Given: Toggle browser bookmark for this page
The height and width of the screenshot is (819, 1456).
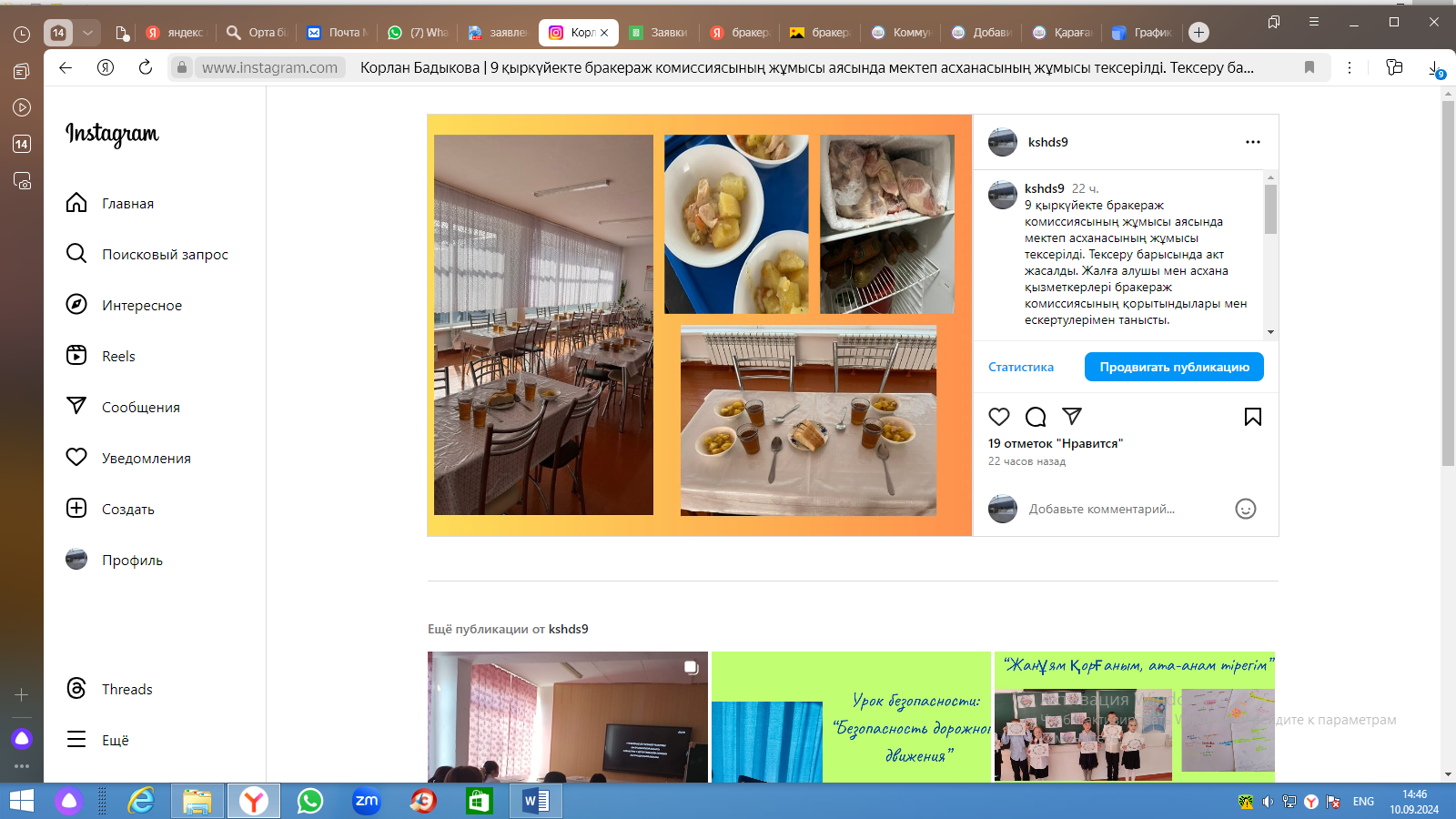Looking at the screenshot, I should click(x=1309, y=67).
